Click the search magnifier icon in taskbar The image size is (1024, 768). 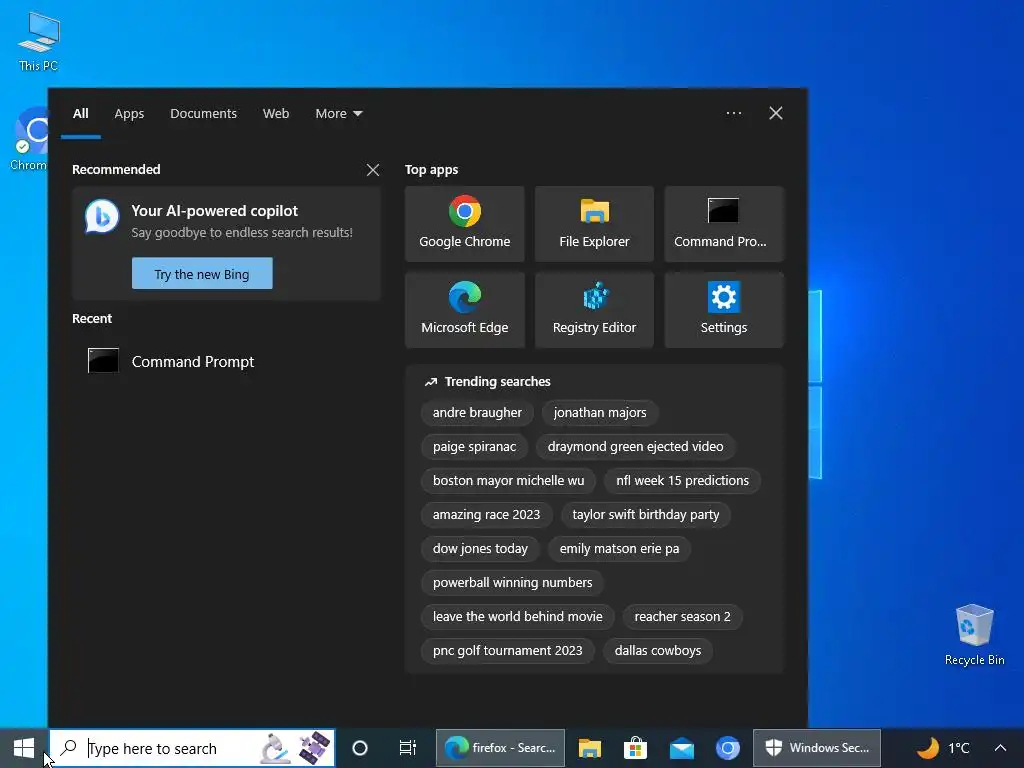(68, 748)
